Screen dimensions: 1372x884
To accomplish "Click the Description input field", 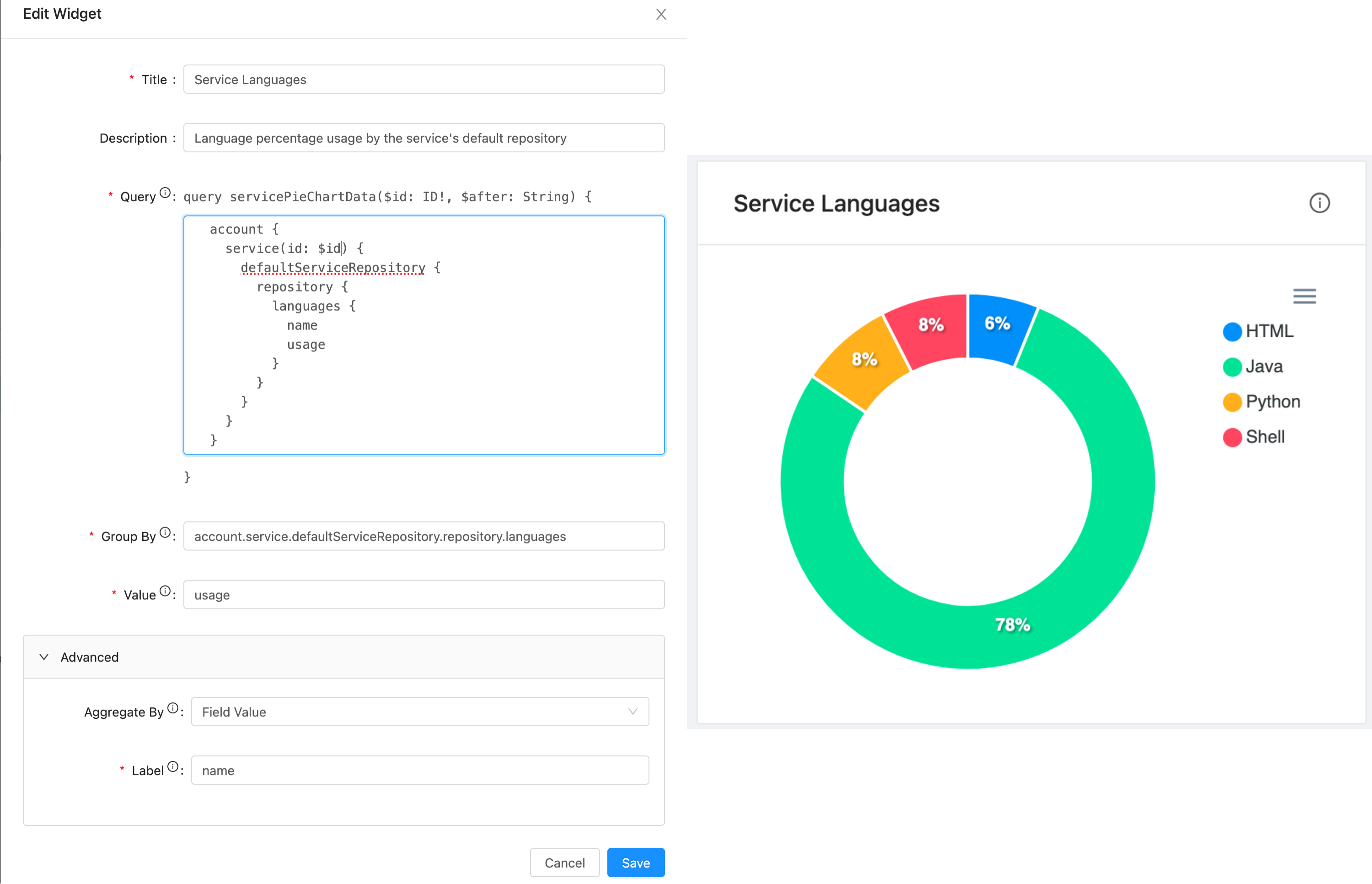I will coord(424,138).
